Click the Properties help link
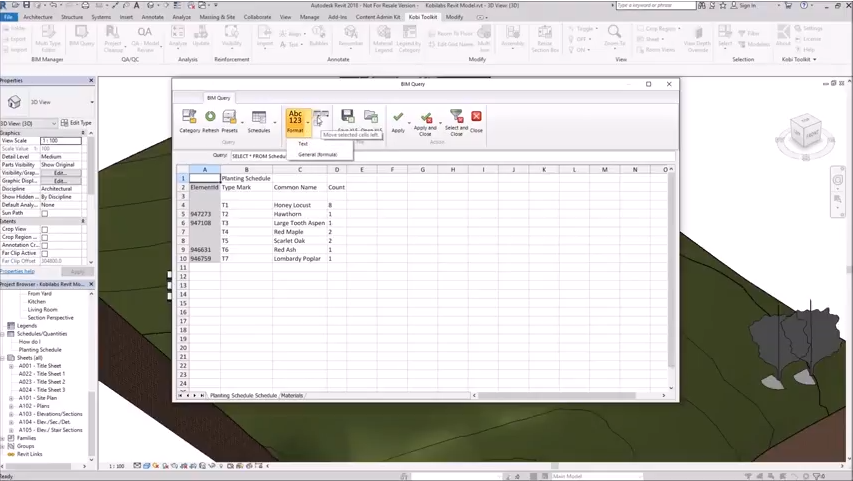The image size is (853, 481). click(17, 271)
